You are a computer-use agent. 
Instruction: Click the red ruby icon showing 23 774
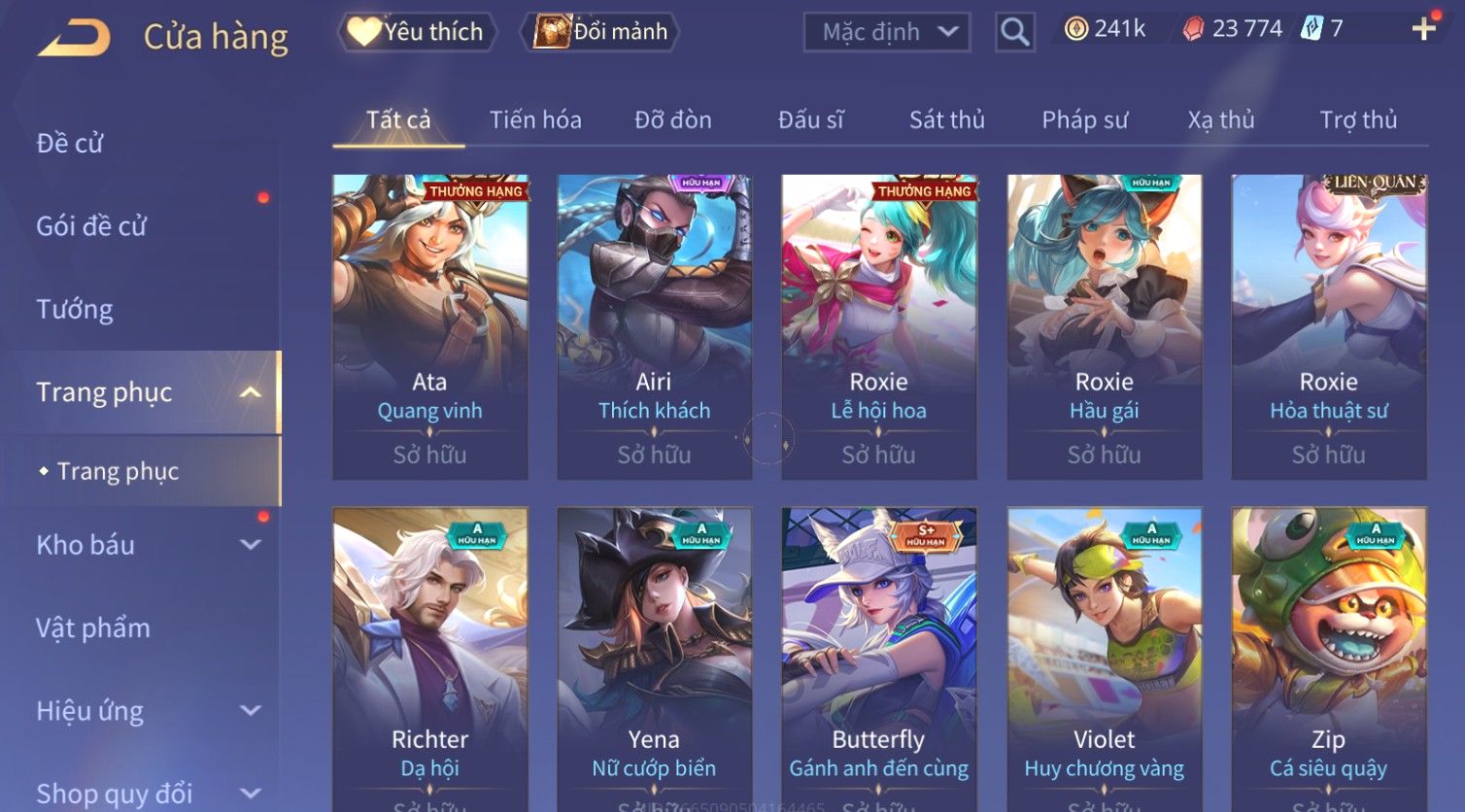1193,29
